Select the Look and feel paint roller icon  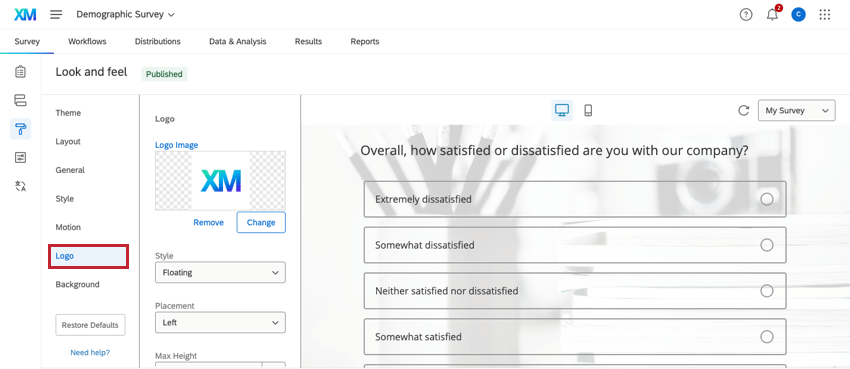point(20,129)
